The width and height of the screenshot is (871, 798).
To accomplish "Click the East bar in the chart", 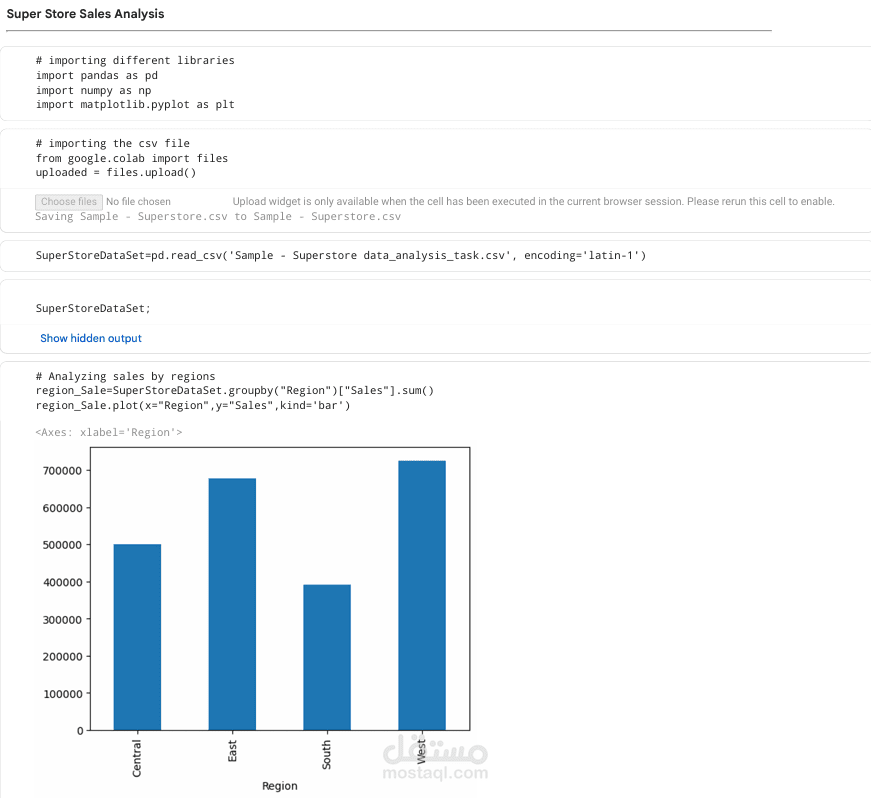I will [232, 604].
